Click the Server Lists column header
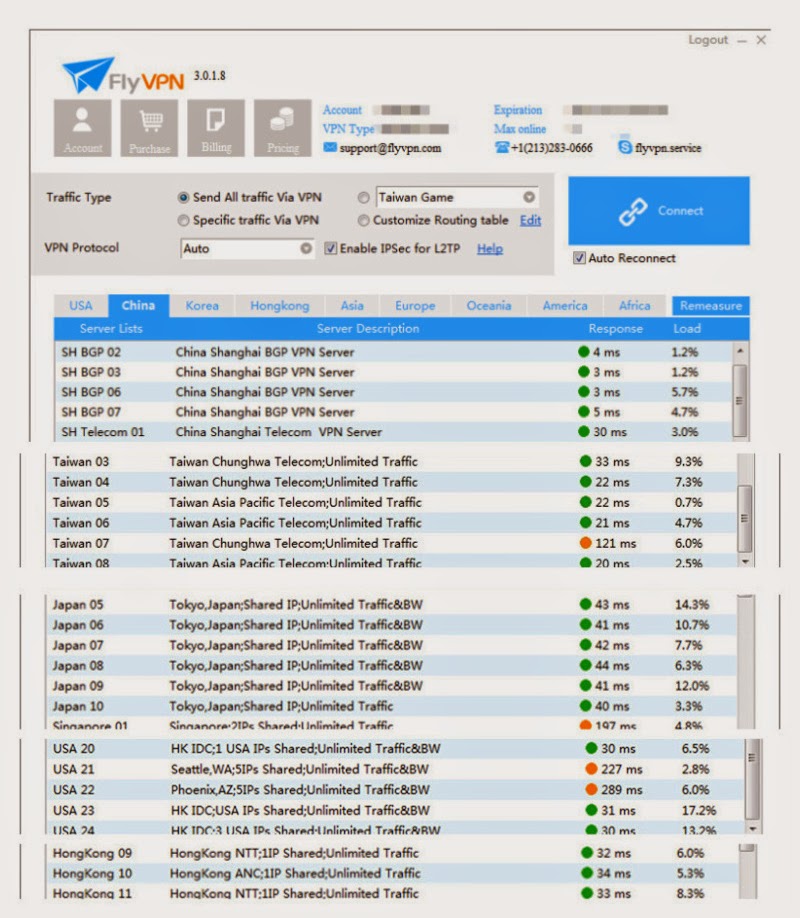The width and height of the screenshot is (800, 918). tap(111, 328)
